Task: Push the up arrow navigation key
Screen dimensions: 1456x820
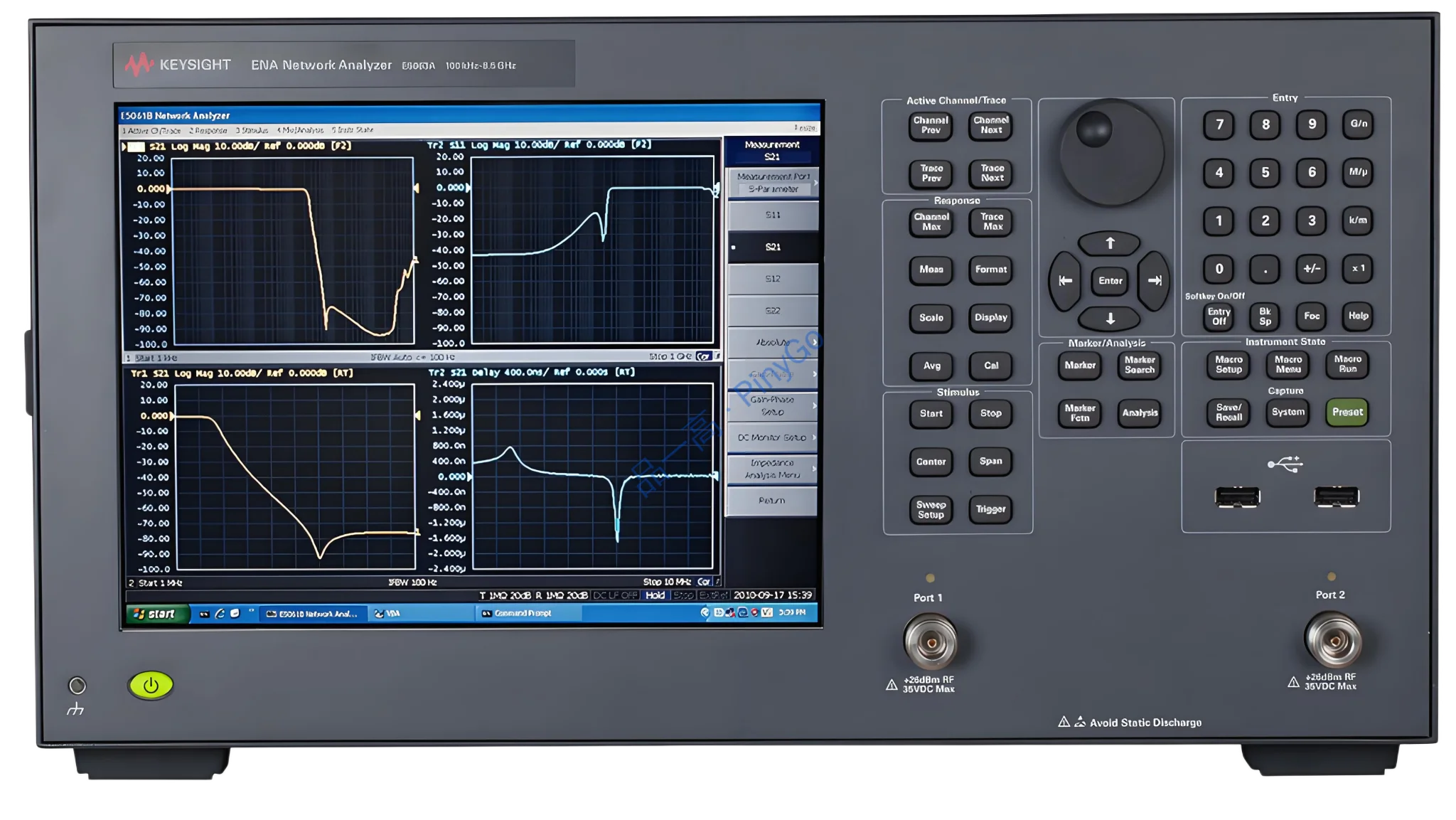Action: [x=1110, y=243]
